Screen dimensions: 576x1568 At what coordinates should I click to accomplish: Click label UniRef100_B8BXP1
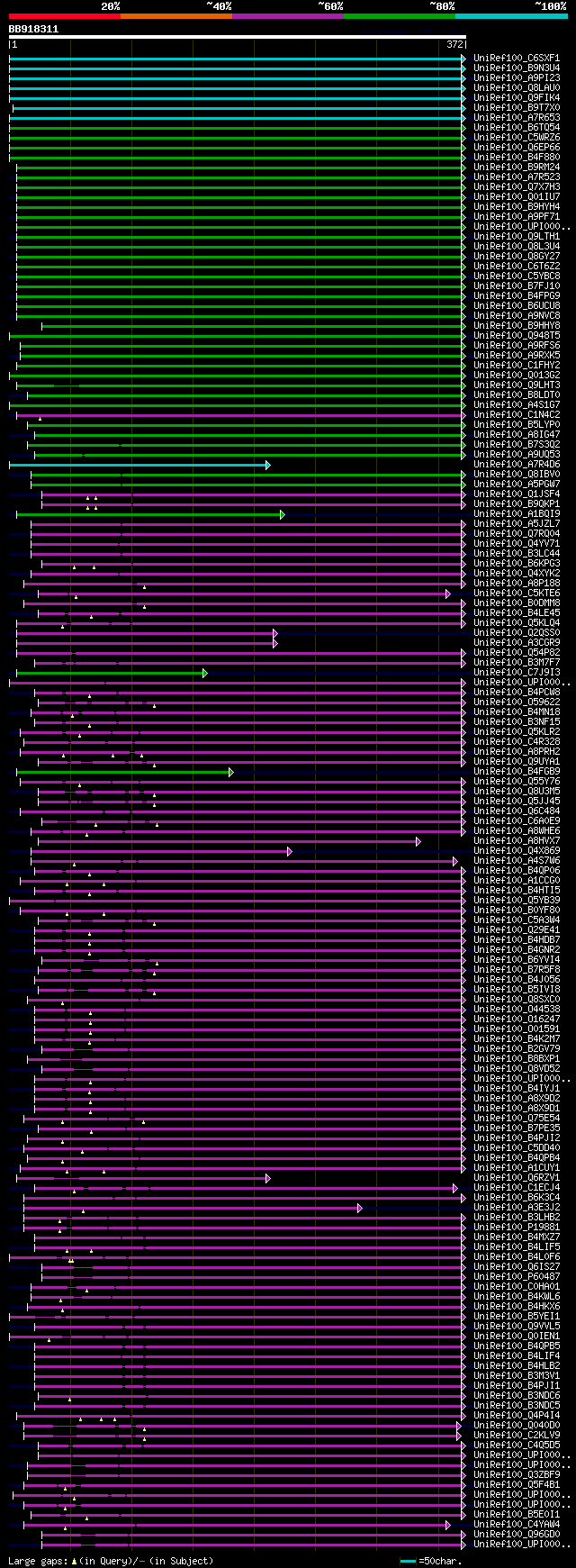click(517, 1059)
